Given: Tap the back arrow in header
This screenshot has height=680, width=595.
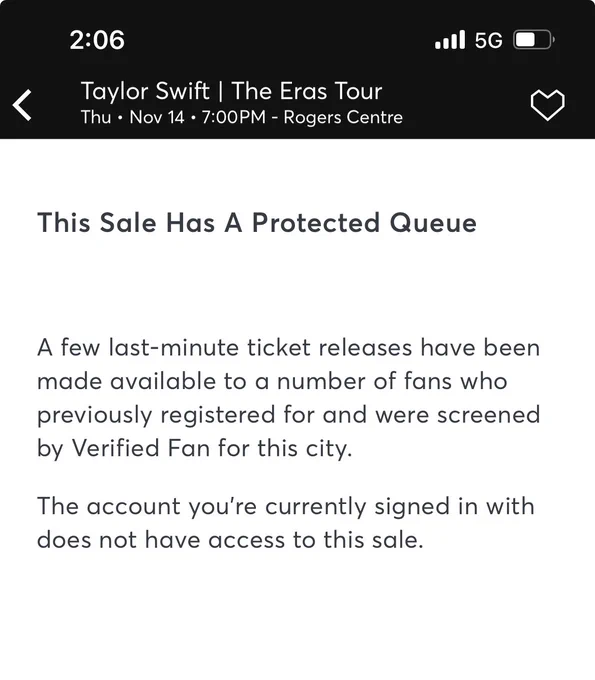Looking at the screenshot, I should [22, 105].
